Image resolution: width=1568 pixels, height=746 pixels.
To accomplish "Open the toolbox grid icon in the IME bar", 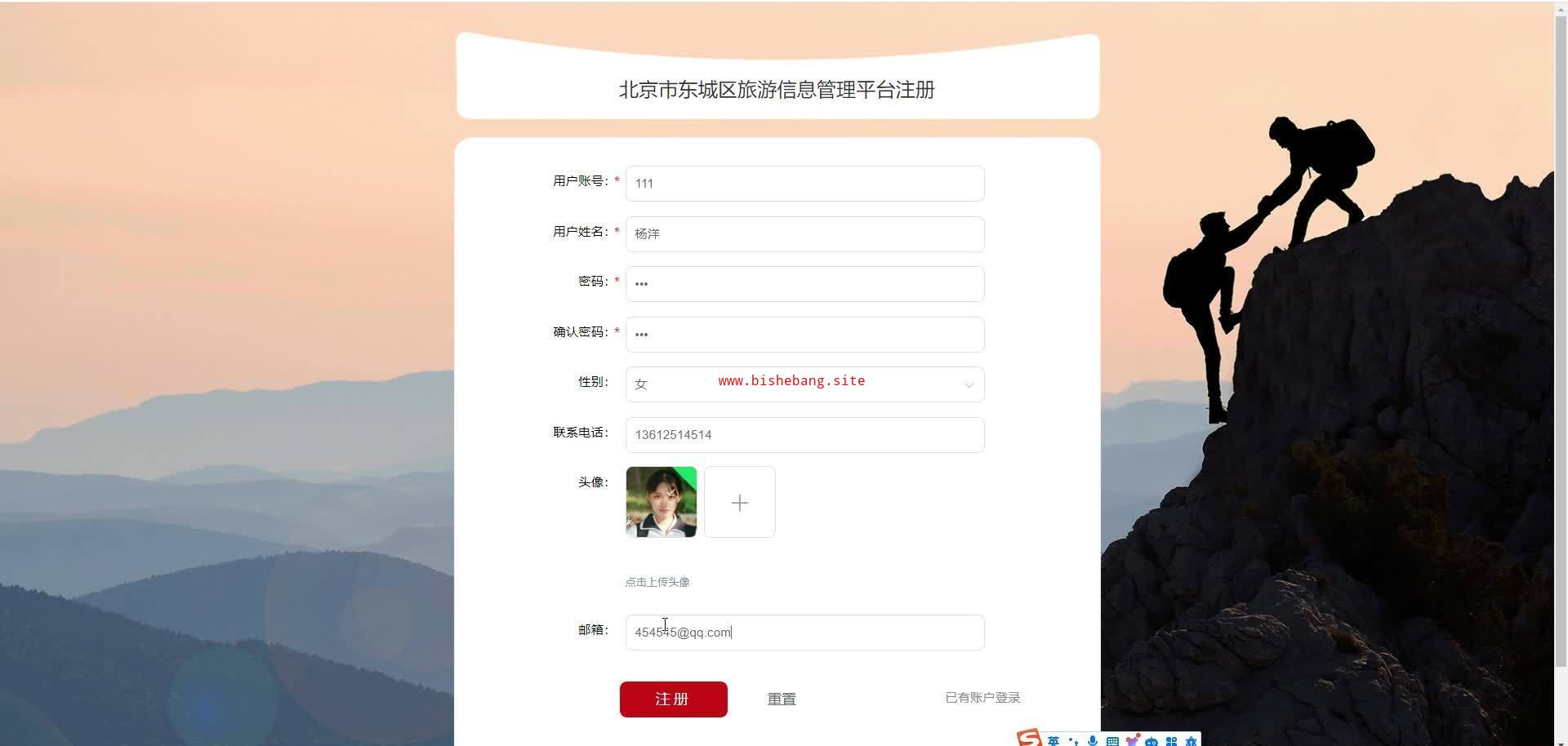I will (1171, 741).
